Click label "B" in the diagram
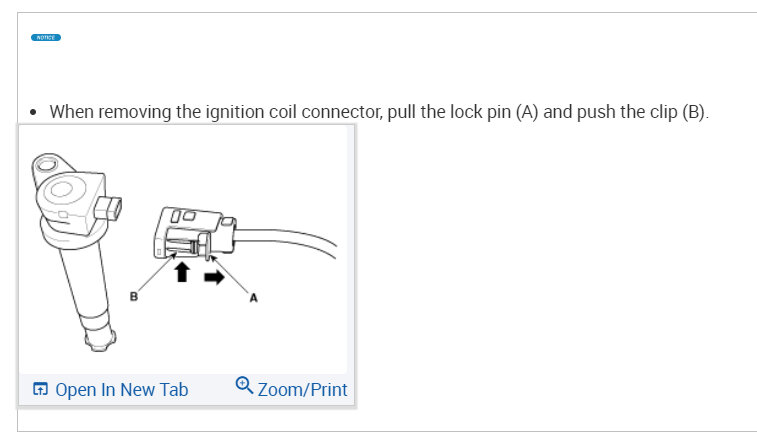 (131, 297)
